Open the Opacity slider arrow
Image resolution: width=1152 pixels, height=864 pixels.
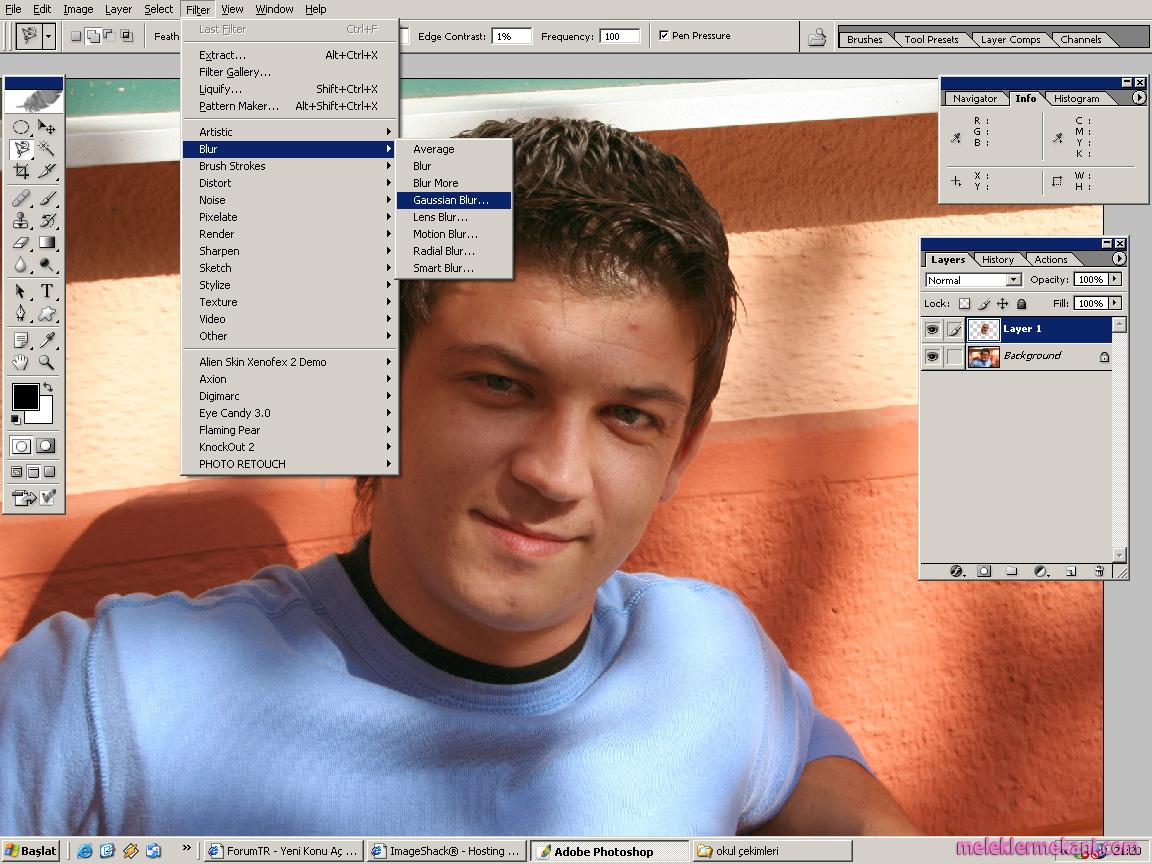[1115, 280]
